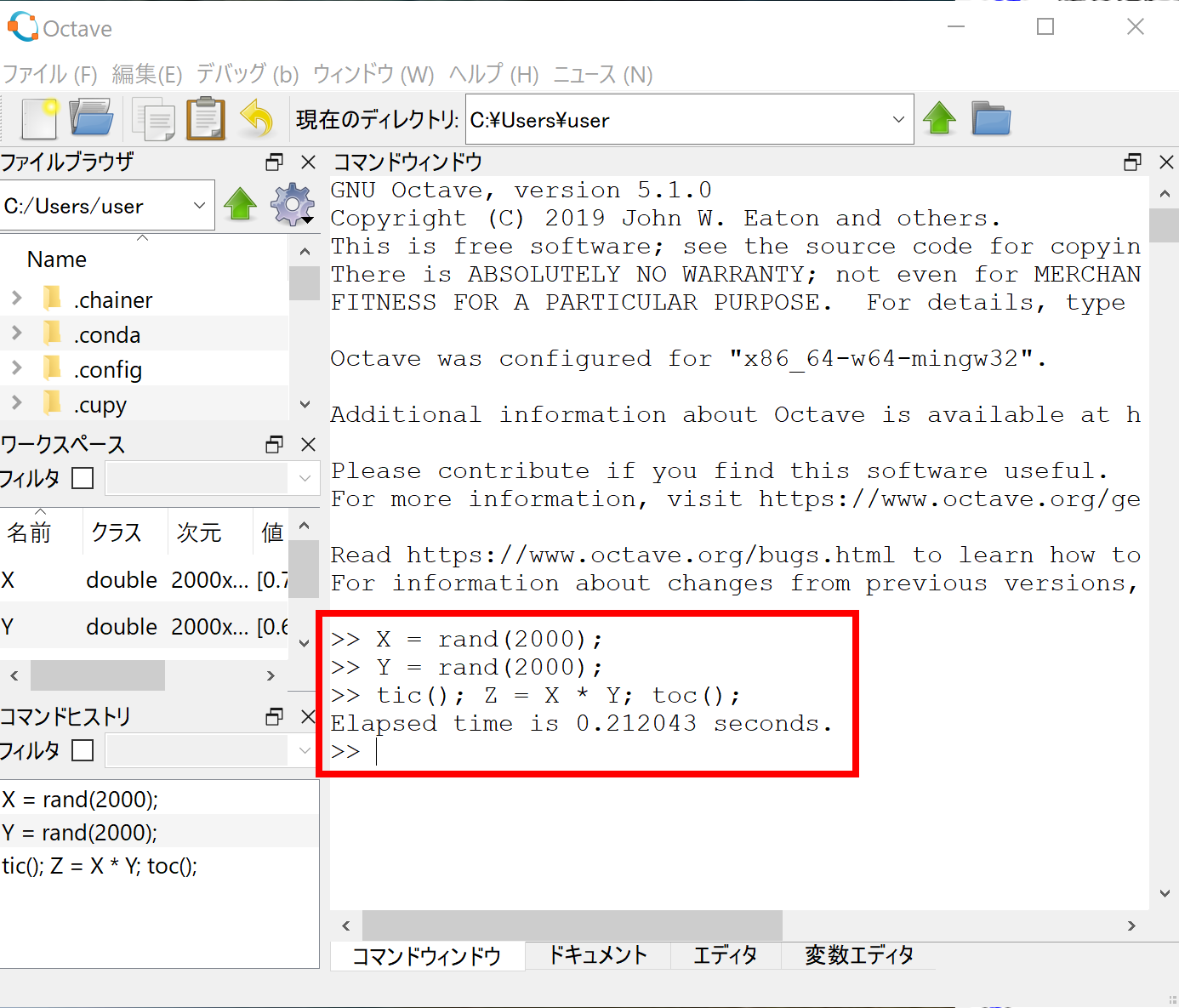Open the ウィンドウ (W) menu
This screenshot has height=1008, width=1179.
click(373, 75)
